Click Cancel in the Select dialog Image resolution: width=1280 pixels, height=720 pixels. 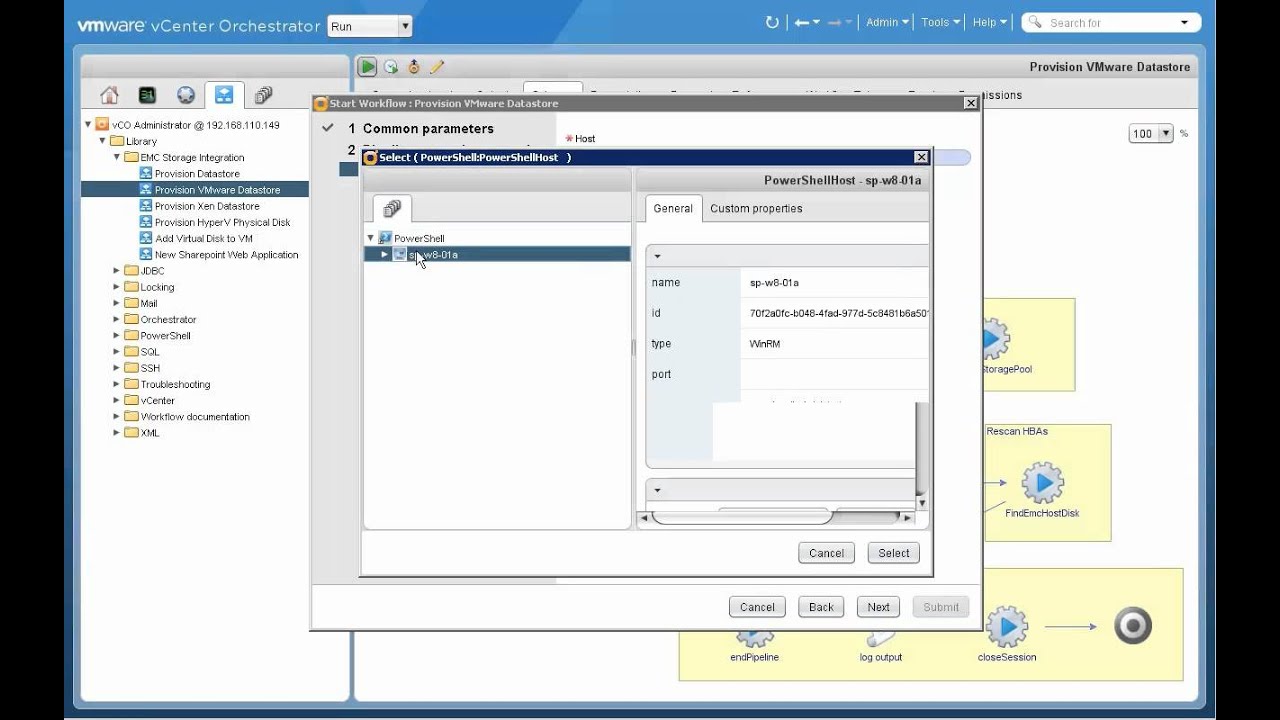(x=826, y=553)
